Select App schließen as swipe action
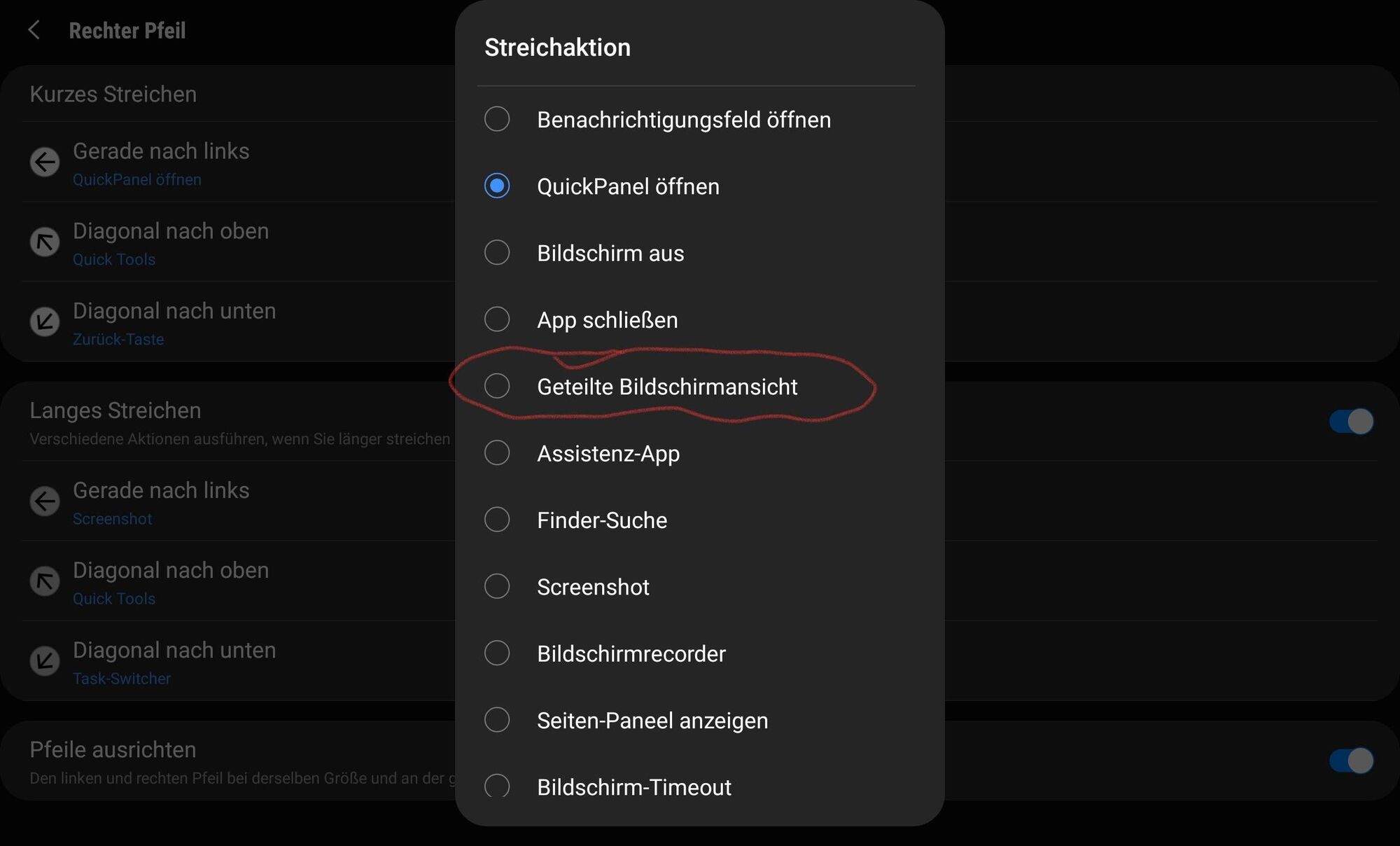 tap(497, 319)
